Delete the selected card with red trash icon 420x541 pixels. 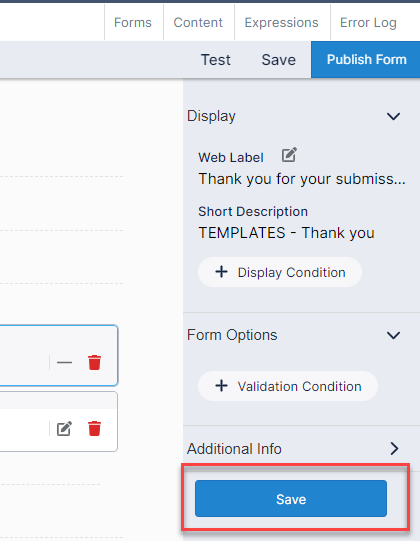coord(95,362)
